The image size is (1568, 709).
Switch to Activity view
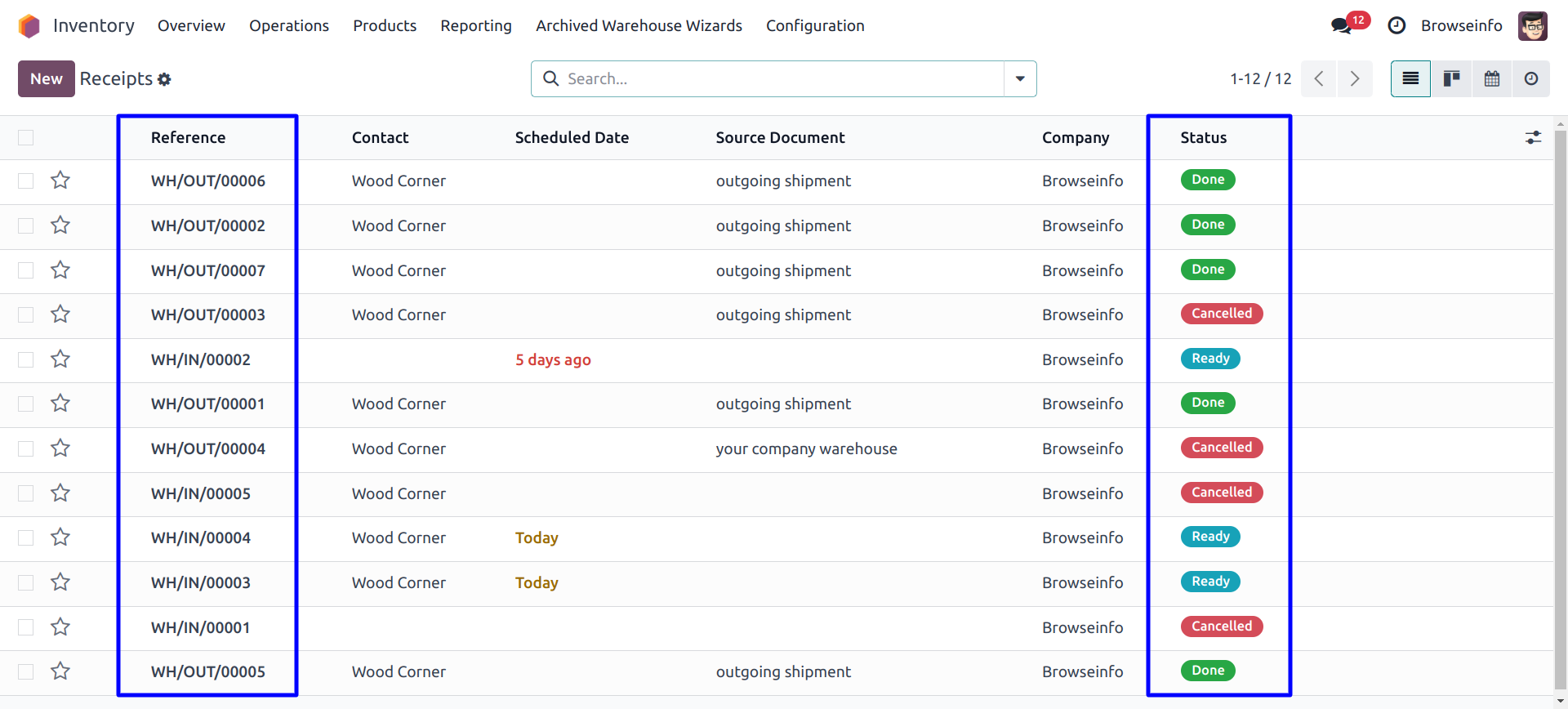(x=1531, y=78)
